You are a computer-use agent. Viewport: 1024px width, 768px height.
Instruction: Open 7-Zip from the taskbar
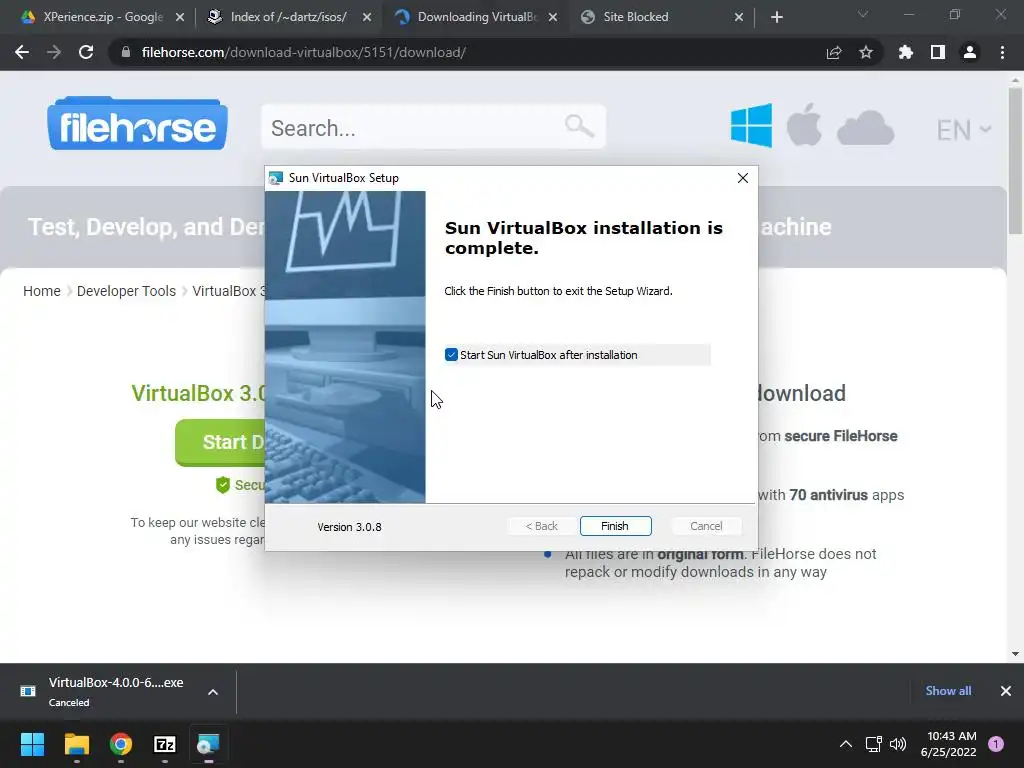(165, 744)
